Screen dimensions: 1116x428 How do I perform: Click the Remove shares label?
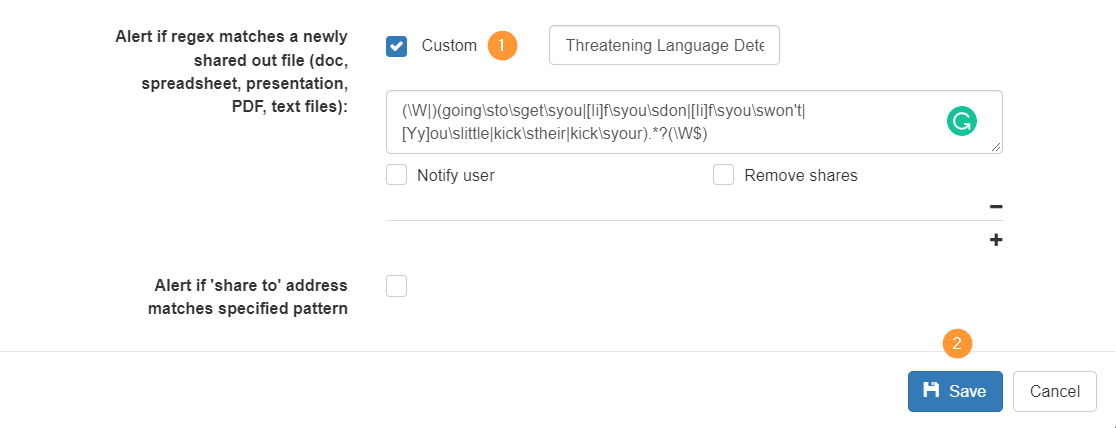point(801,175)
